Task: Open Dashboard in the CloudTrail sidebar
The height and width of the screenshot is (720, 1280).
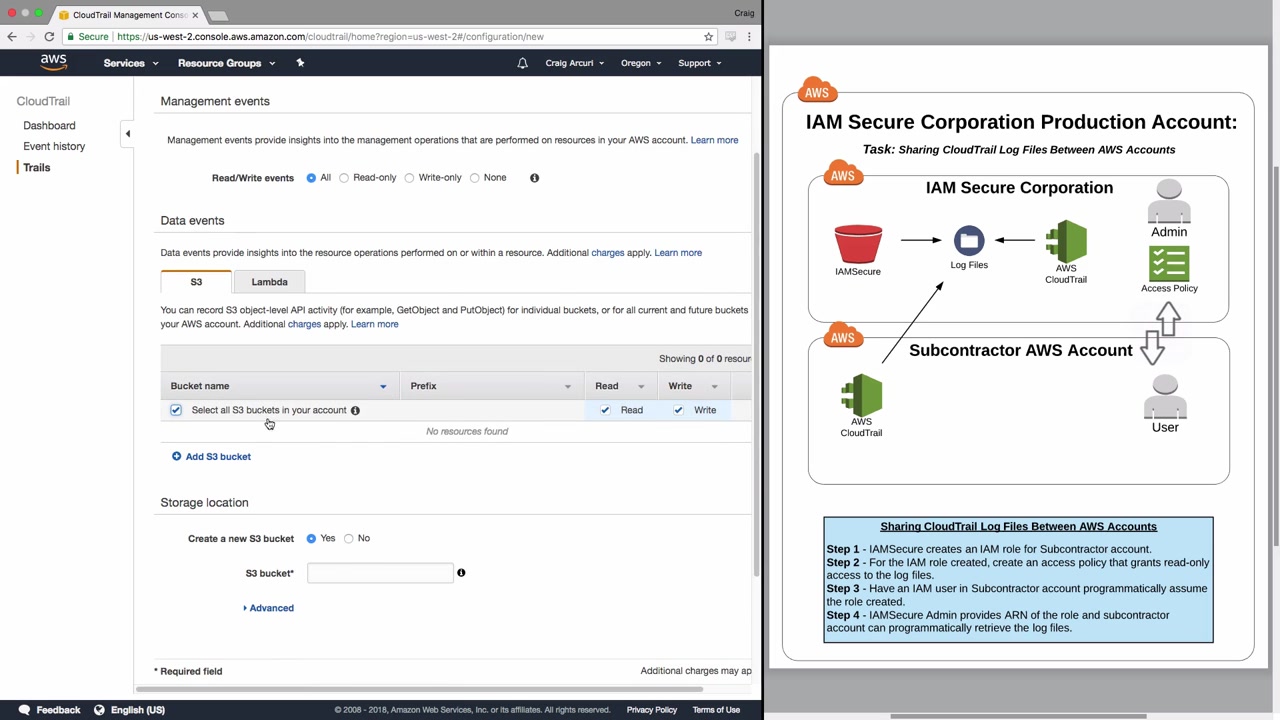Action: click(49, 126)
